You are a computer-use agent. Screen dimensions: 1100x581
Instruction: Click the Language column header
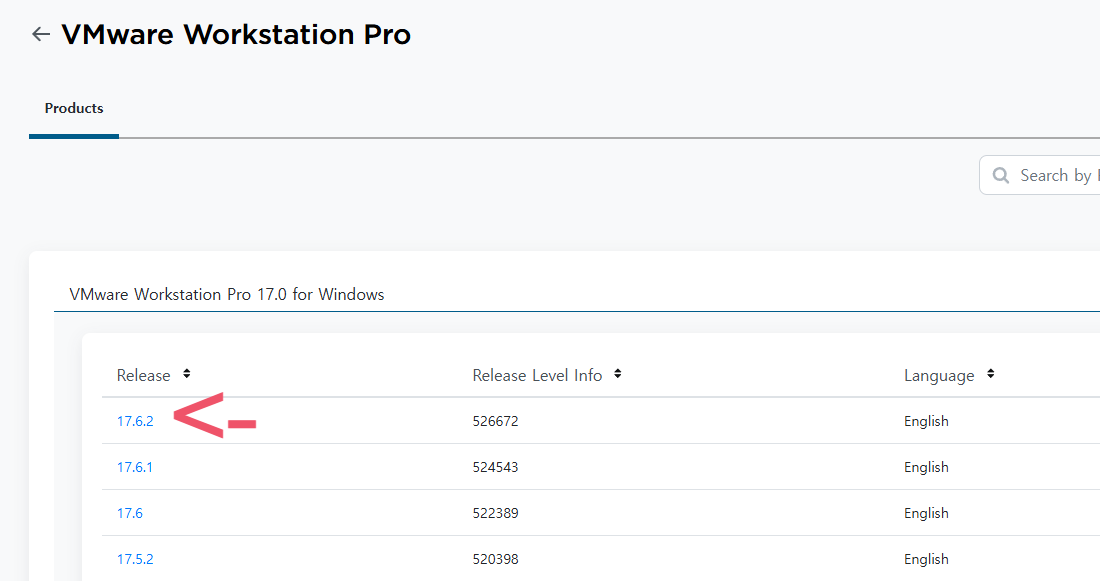[x=939, y=376]
